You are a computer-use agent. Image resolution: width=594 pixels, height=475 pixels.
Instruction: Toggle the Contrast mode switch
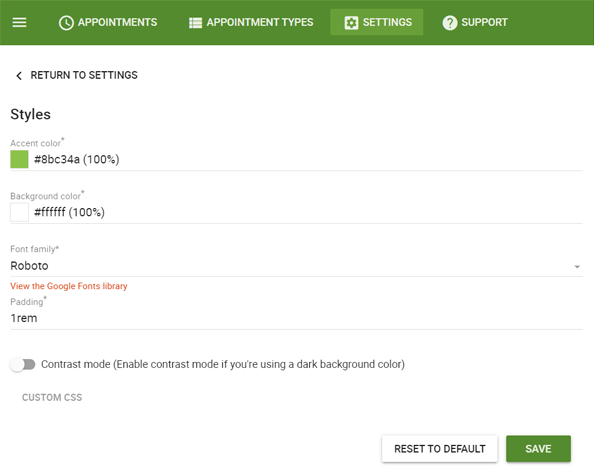(x=22, y=364)
